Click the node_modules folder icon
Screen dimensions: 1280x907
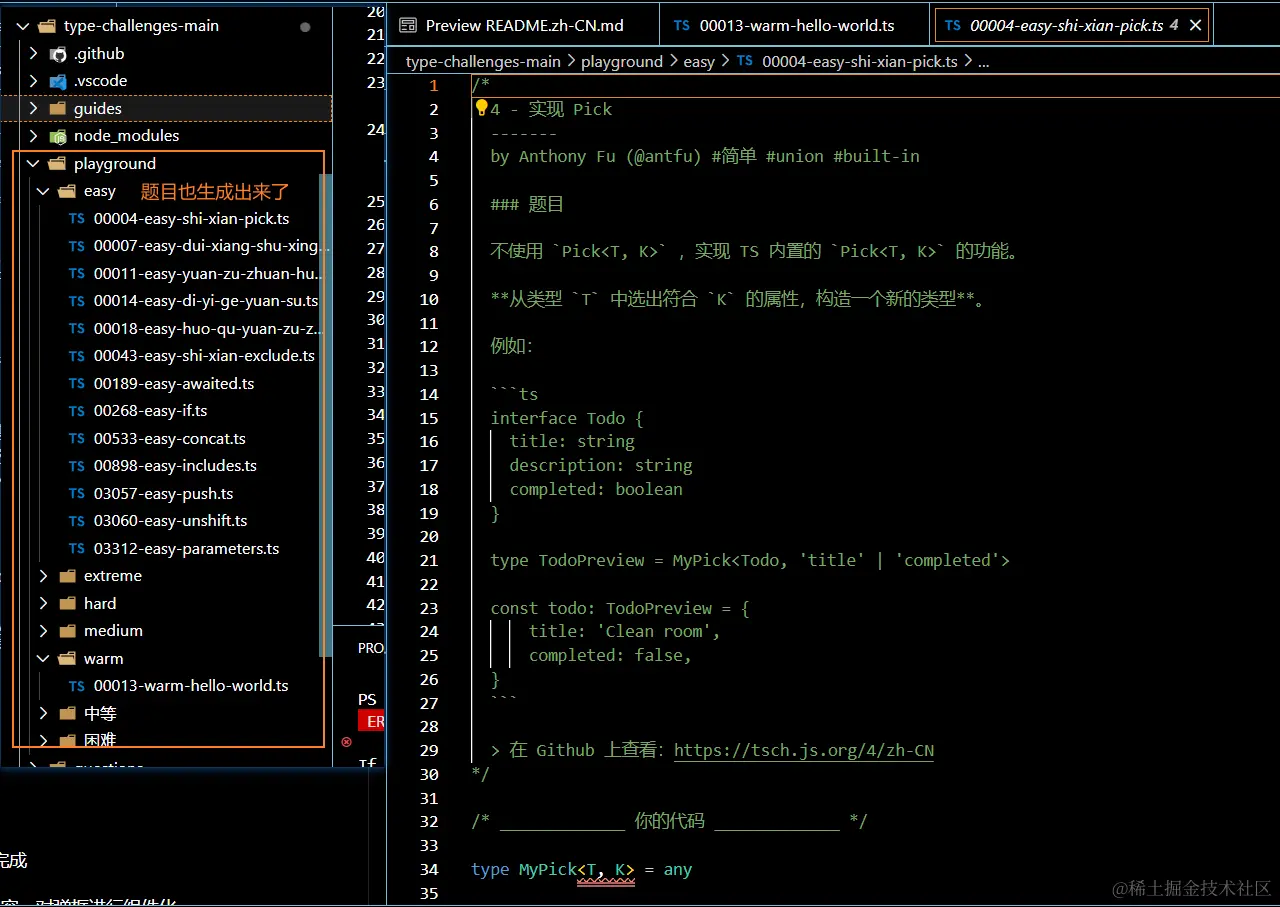coord(58,136)
